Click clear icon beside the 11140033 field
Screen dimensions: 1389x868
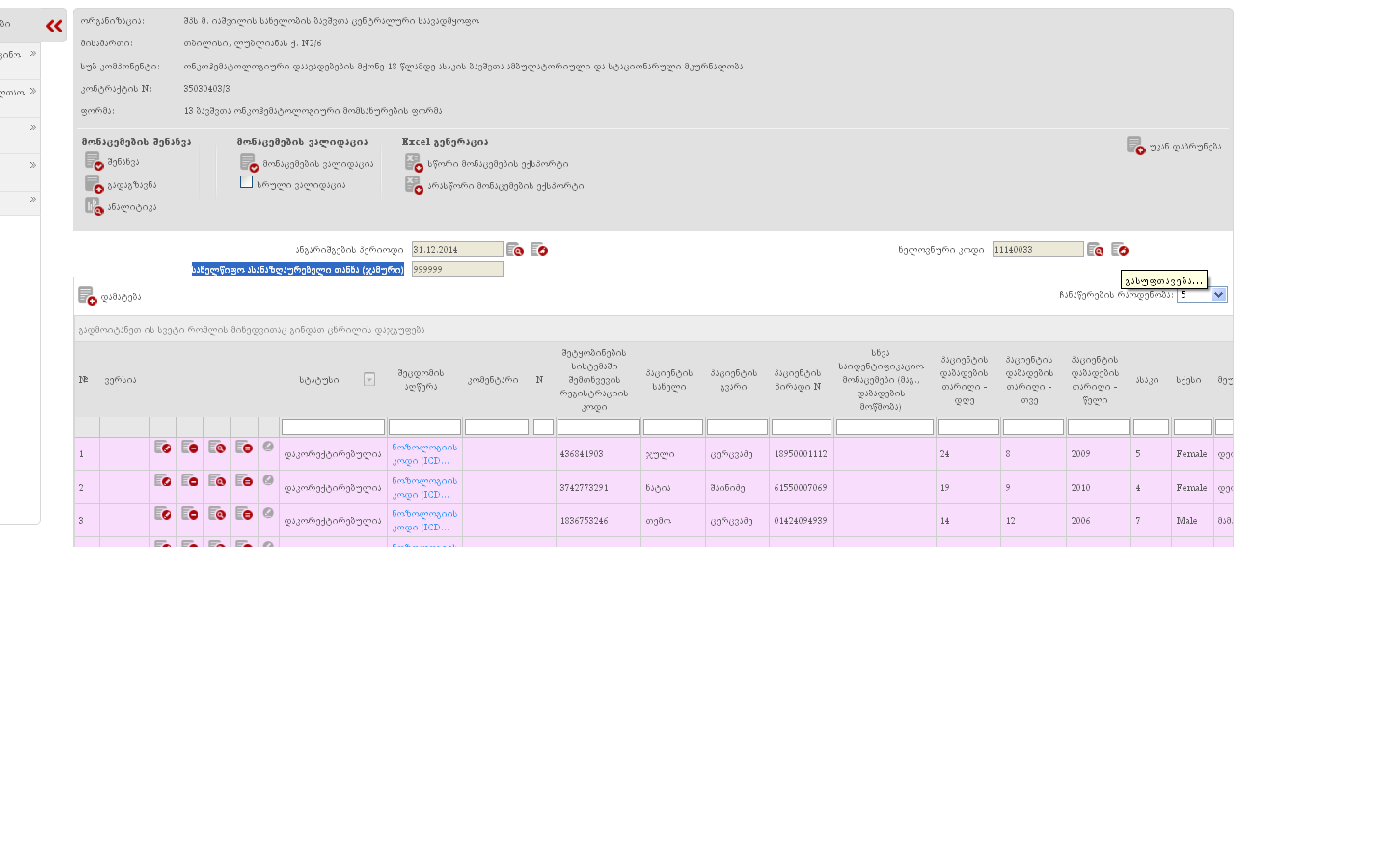coord(1119,250)
